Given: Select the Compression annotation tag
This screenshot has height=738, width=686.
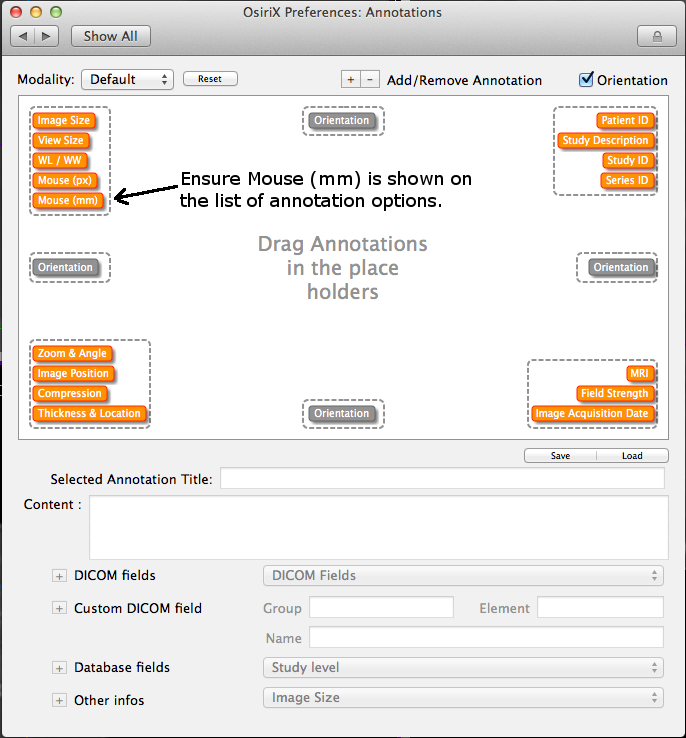Looking at the screenshot, I should point(70,393).
